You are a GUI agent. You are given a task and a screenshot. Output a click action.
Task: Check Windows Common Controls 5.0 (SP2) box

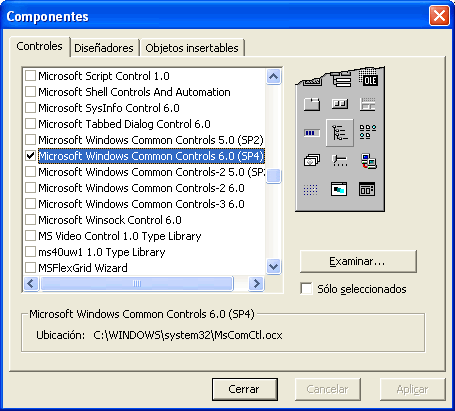30,140
